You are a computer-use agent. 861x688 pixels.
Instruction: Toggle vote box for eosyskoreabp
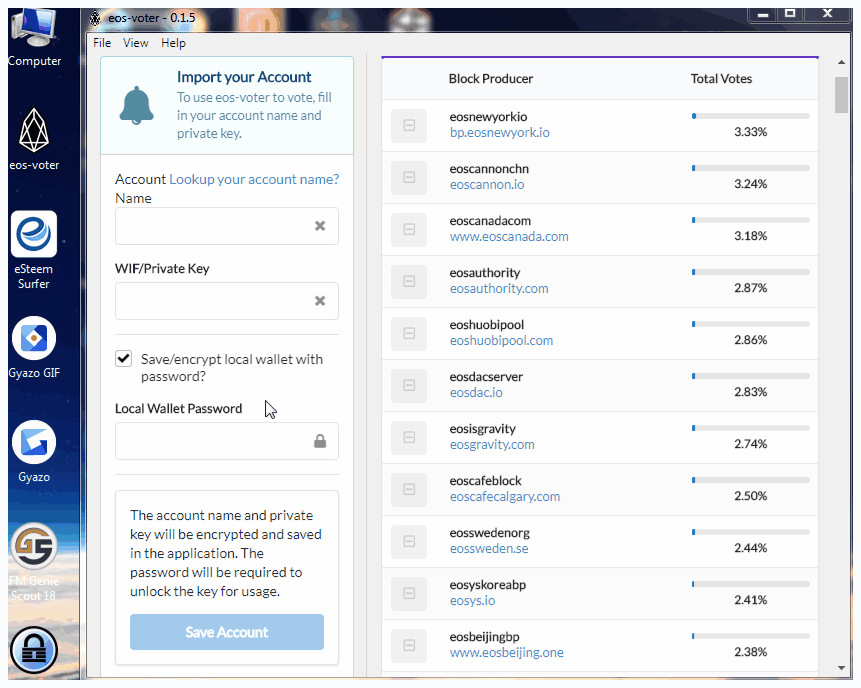click(x=409, y=593)
